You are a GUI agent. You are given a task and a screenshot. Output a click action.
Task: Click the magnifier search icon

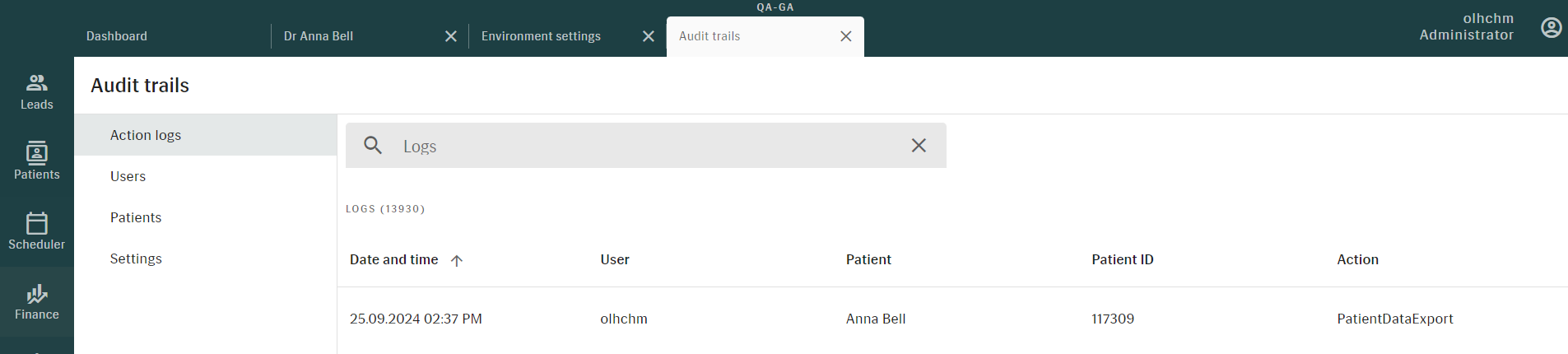point(373,146)
